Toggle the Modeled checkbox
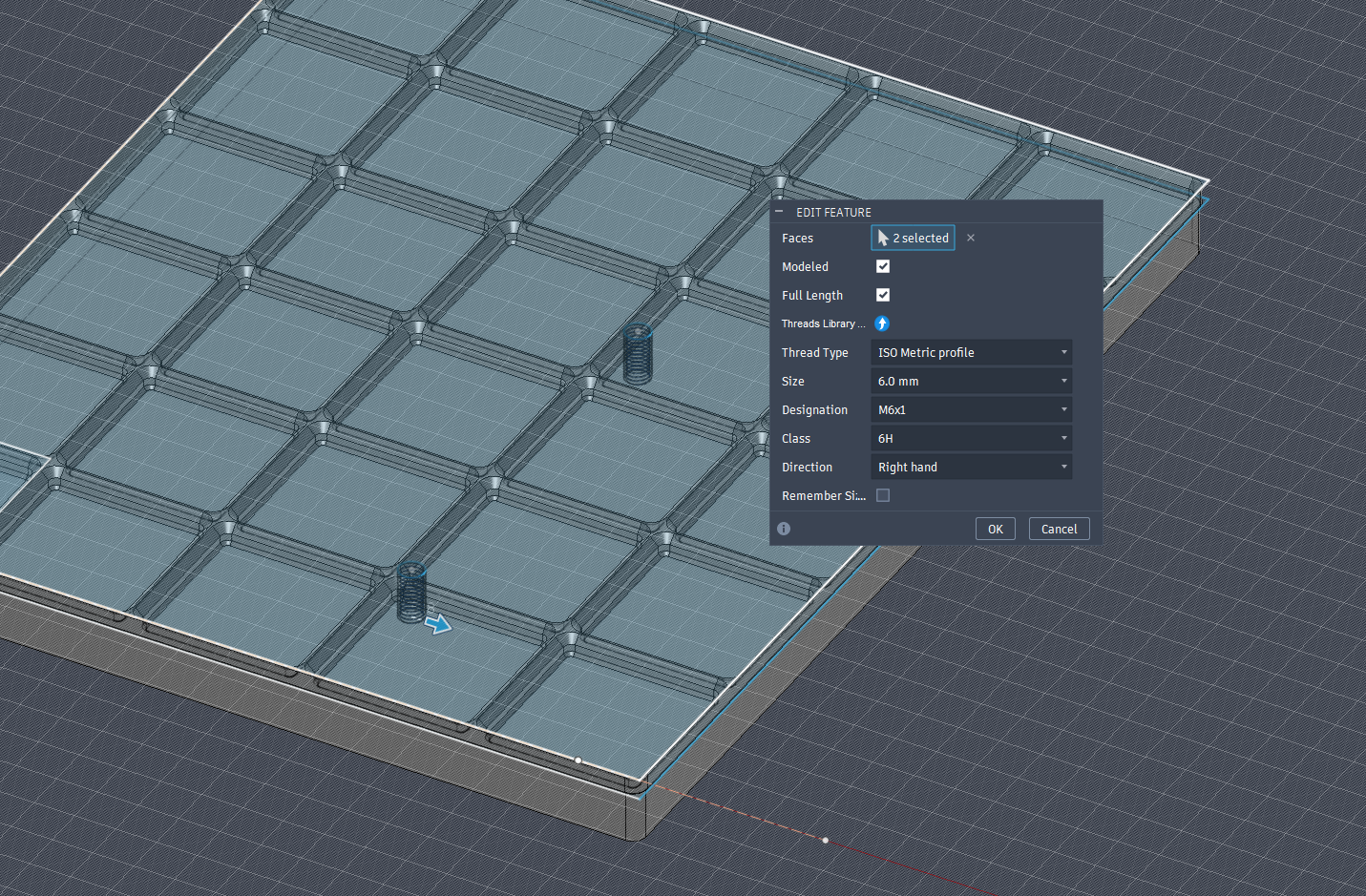The height and width of the screenshot is (896, 1366). tap(883, 266)
